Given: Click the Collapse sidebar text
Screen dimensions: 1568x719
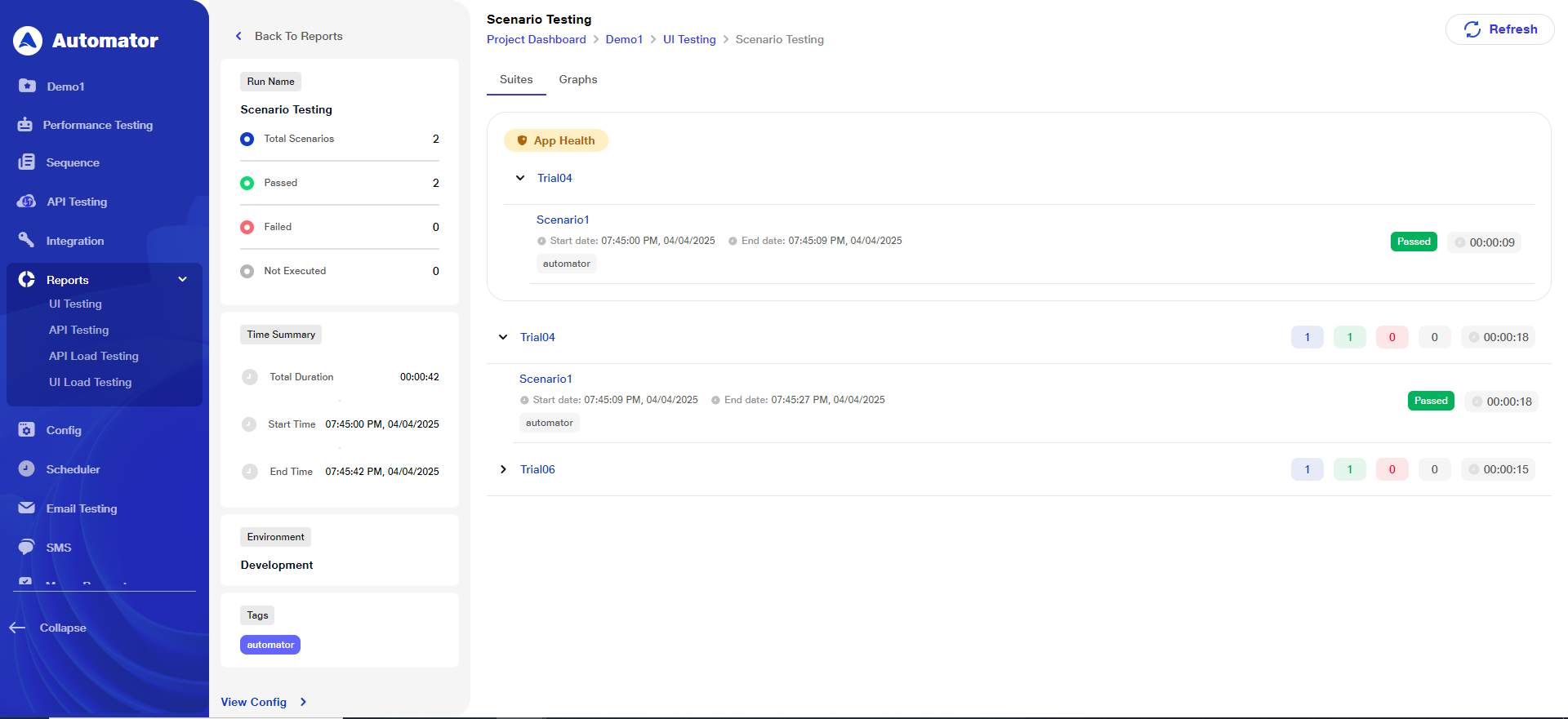Looking at the screenshot, I should (x=63, y=628).
